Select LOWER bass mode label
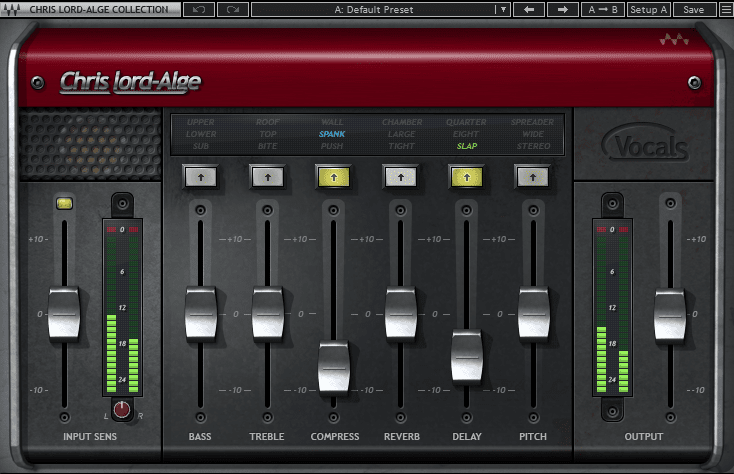734x474 pixels. pyautogui.click(x=201, y=134)
